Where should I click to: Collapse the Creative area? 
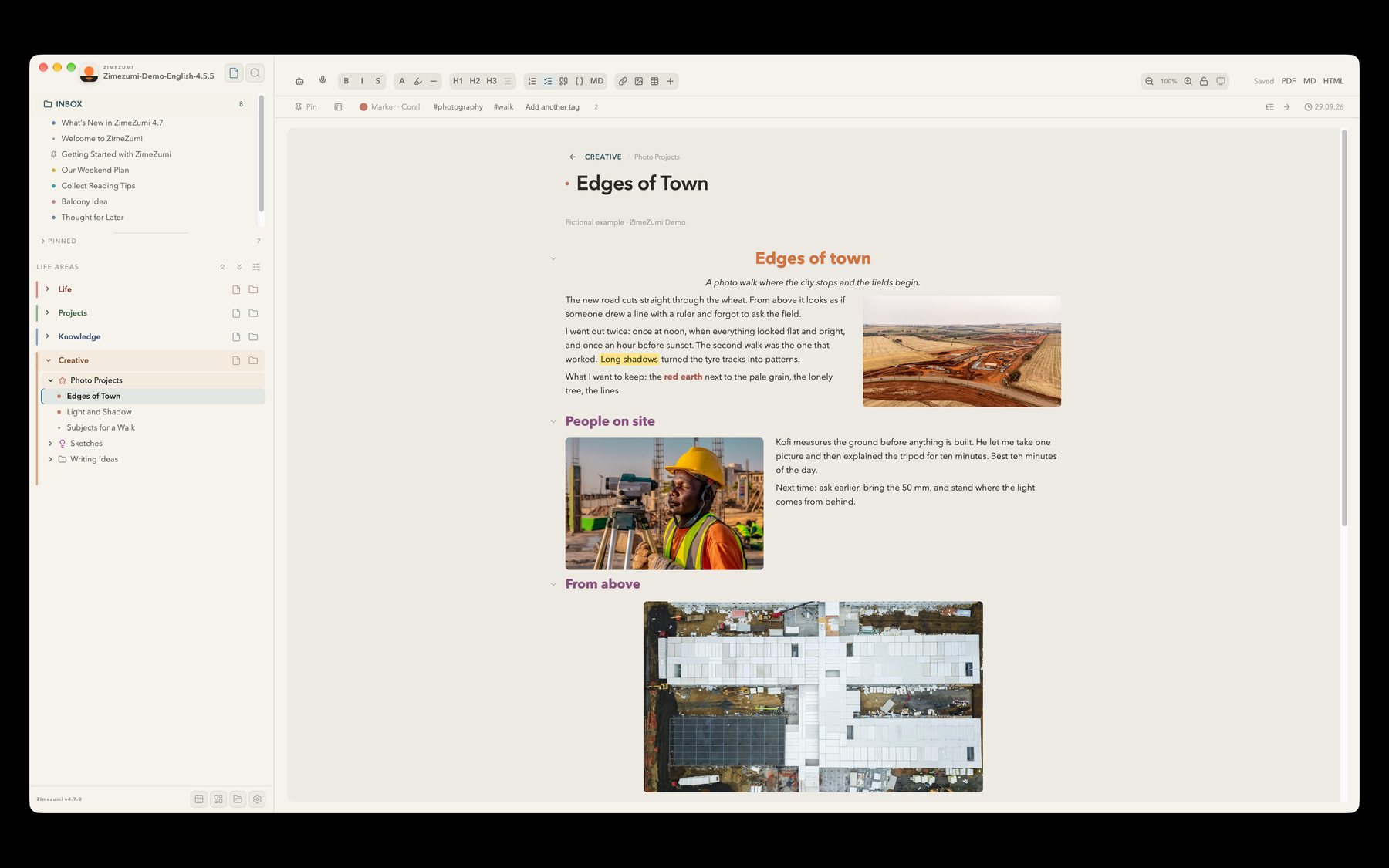48,360
